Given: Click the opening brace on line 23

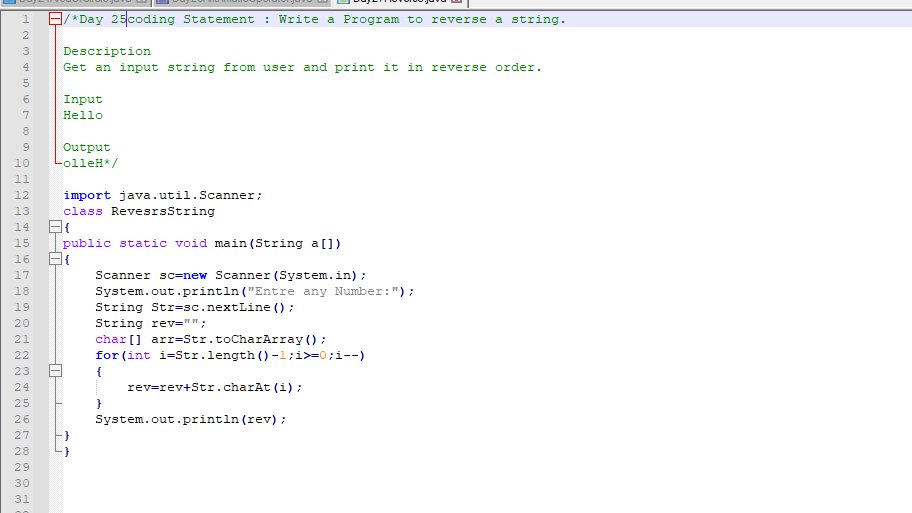Looking at the screenshot, I should [99, 371].
